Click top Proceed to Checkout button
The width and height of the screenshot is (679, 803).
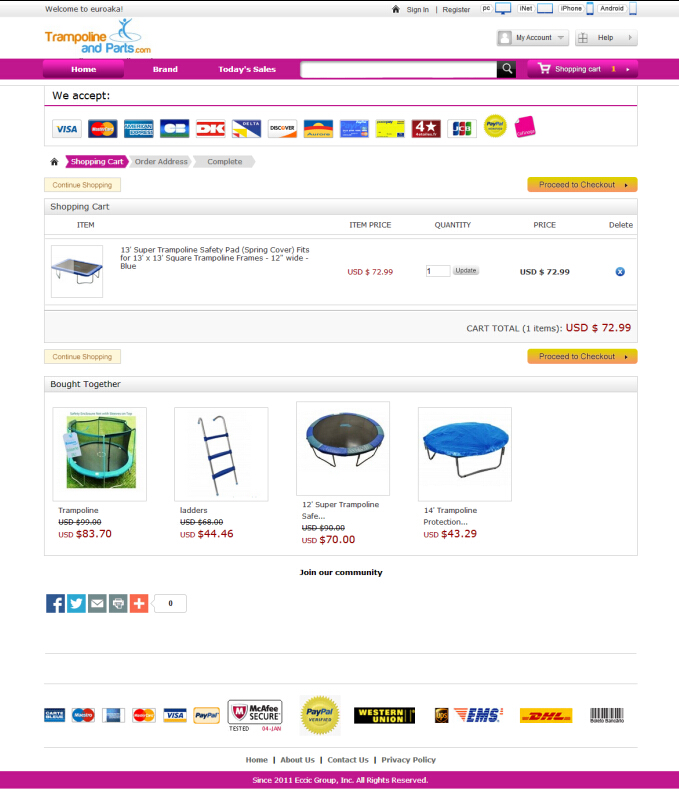point(582,184)
